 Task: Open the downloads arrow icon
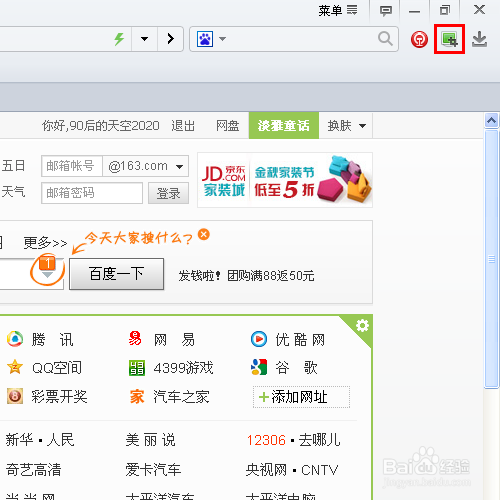click(x=479, y=39)
